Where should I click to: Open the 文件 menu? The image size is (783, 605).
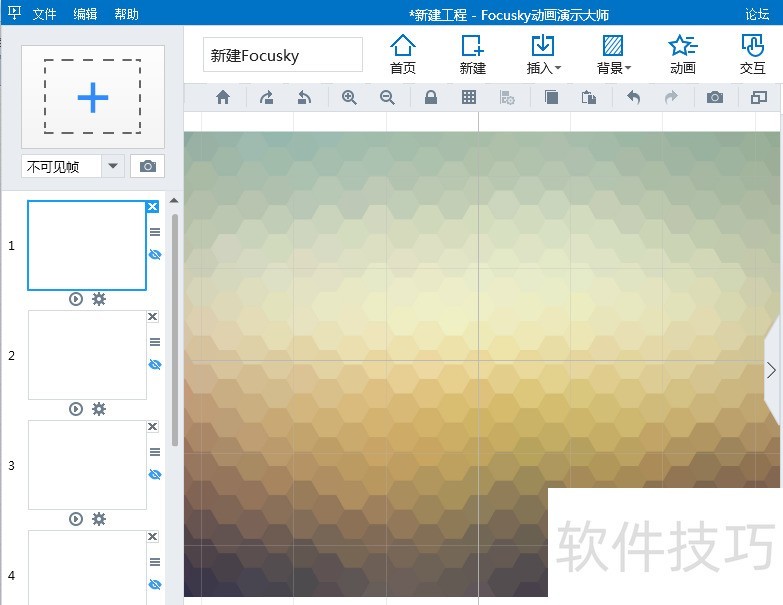pos(44,14)
